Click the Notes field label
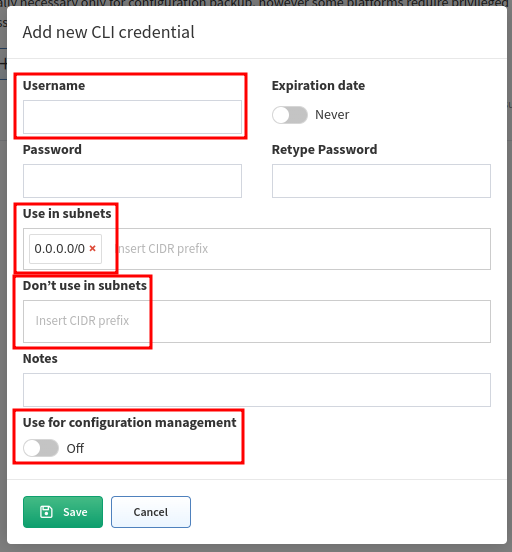Screen dimensions: 512x552 pyautogui.click(x=40, y=358)
